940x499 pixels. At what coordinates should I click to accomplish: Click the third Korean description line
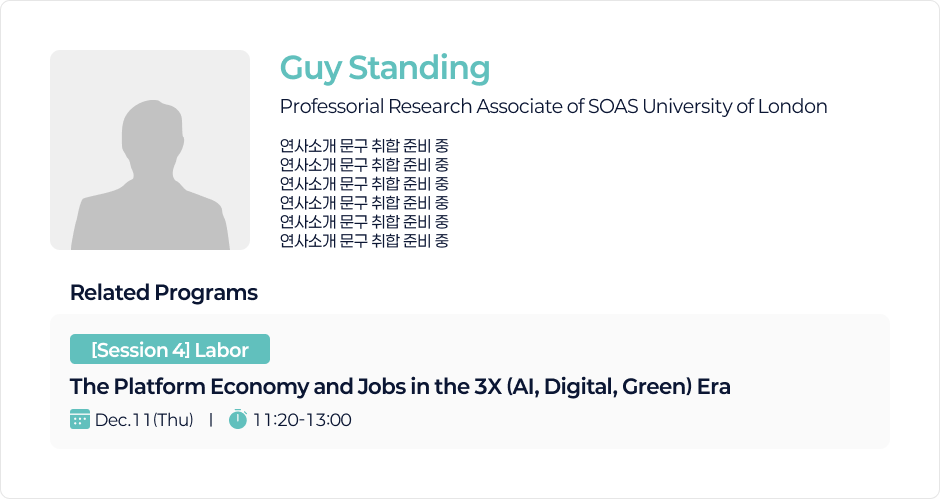[364, 184]
